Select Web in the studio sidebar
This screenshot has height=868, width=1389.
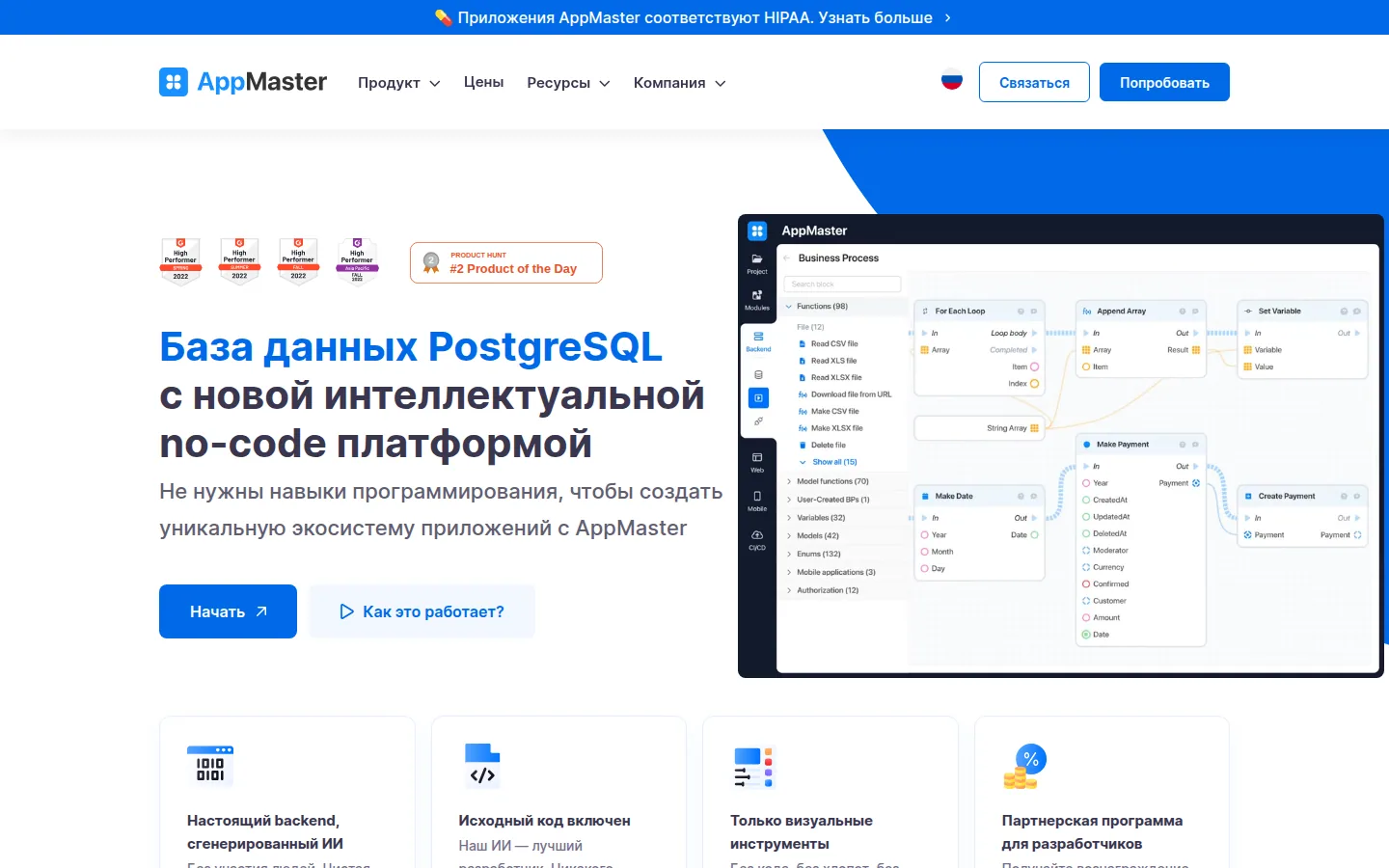[x=757, y=462]
